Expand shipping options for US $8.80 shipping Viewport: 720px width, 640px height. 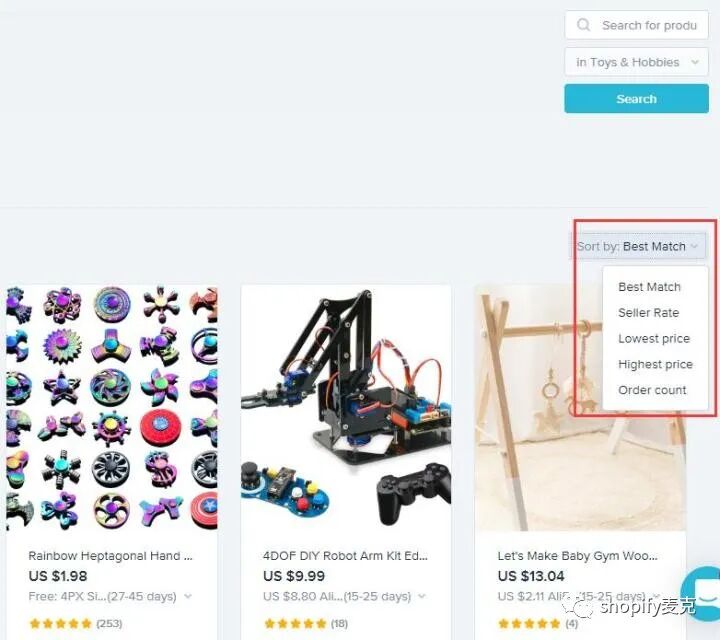(x=422, y=596)
